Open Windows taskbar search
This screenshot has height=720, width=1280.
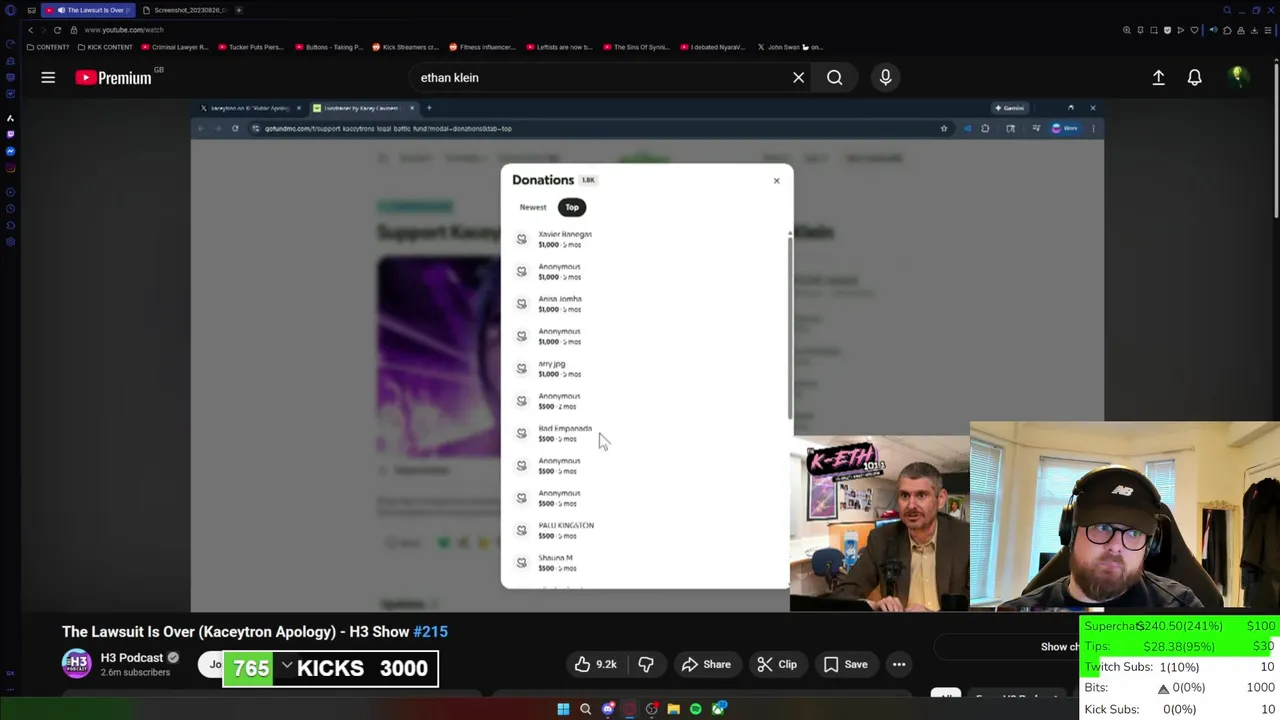[x=585, y=709]
